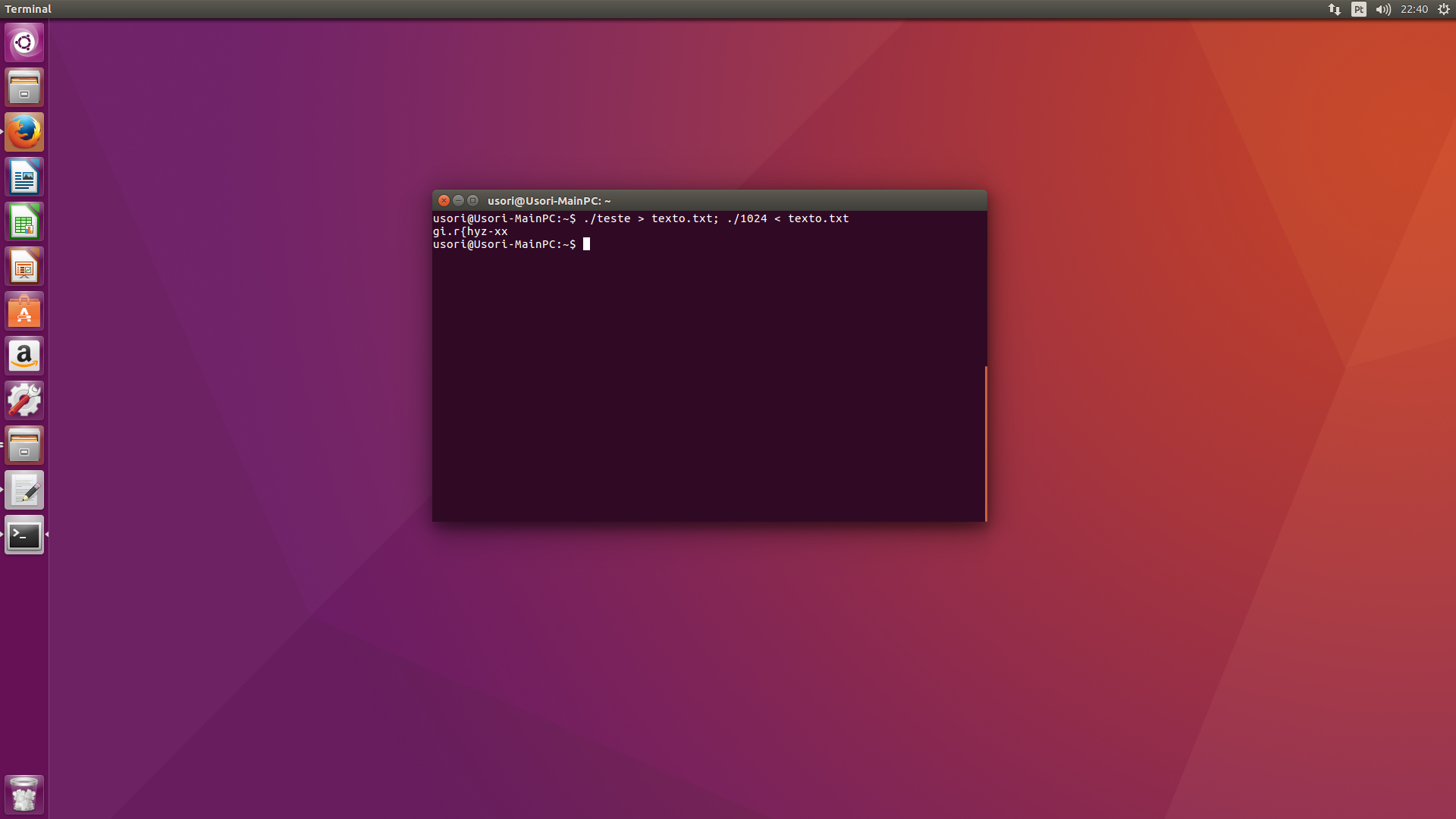Click the terminal vertical scrollbar

985,444
